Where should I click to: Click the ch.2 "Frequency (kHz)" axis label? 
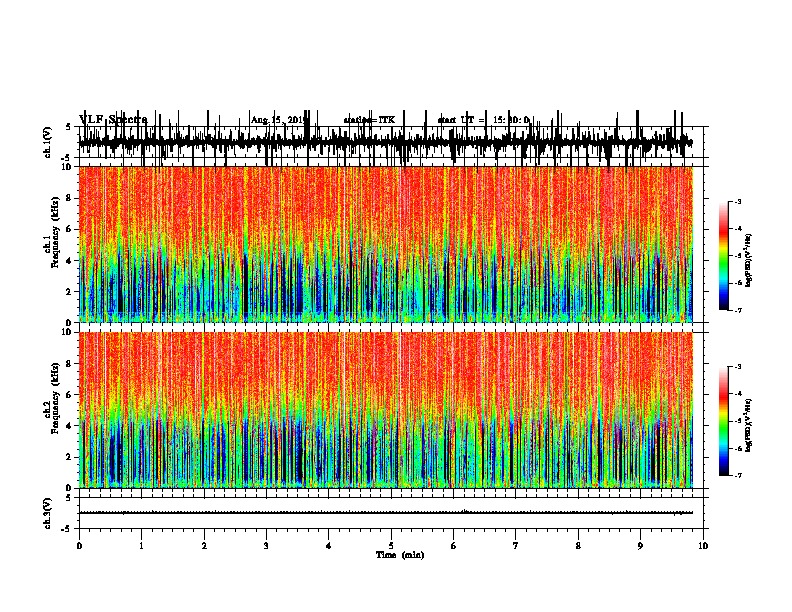coord(55,398)
